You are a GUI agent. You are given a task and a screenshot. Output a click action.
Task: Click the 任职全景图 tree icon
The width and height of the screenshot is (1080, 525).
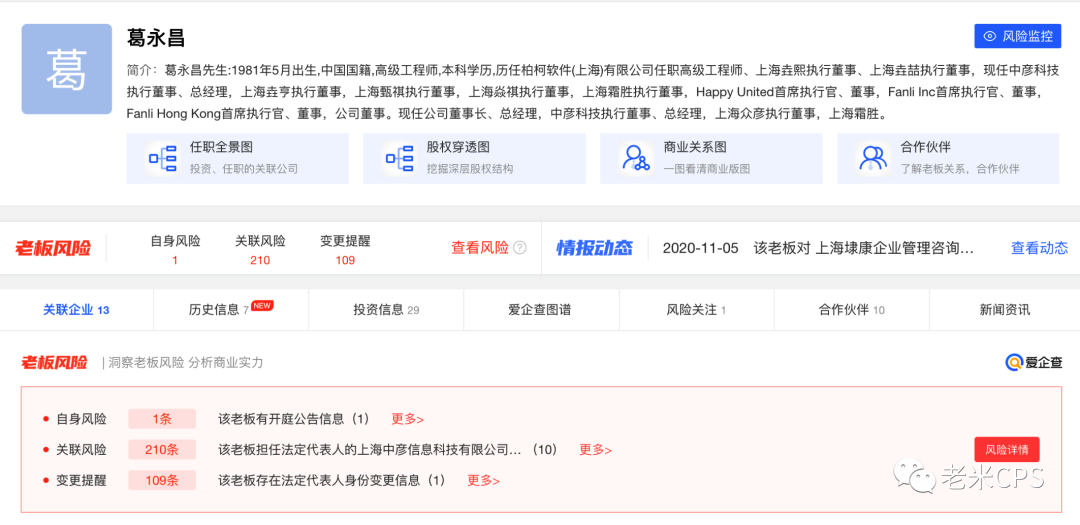[163, 158]
